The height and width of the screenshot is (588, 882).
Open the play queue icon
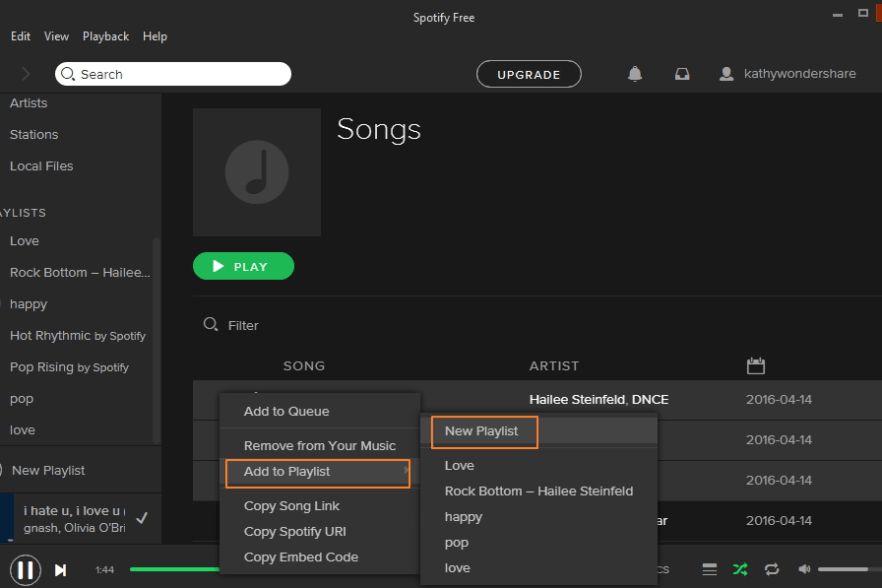coord(709,569)
